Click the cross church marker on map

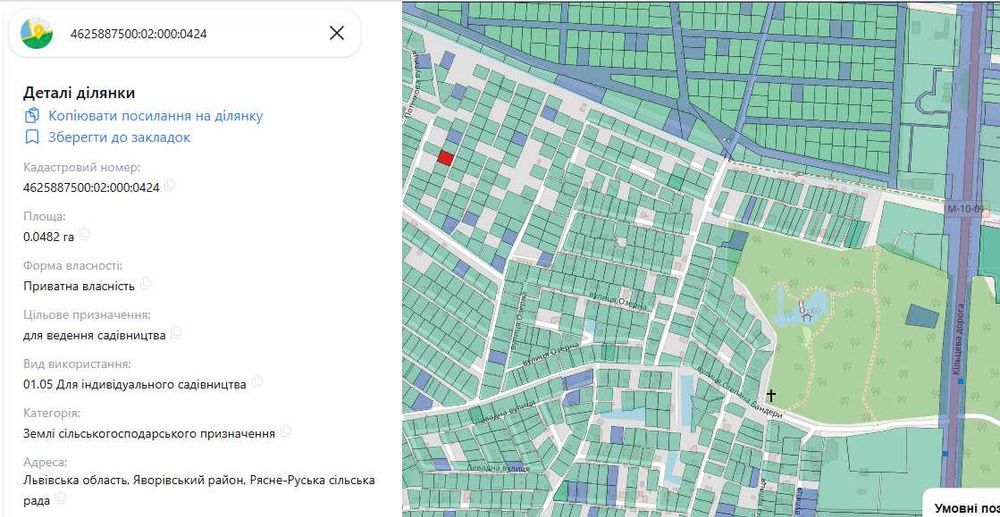[x=771, y=395]
